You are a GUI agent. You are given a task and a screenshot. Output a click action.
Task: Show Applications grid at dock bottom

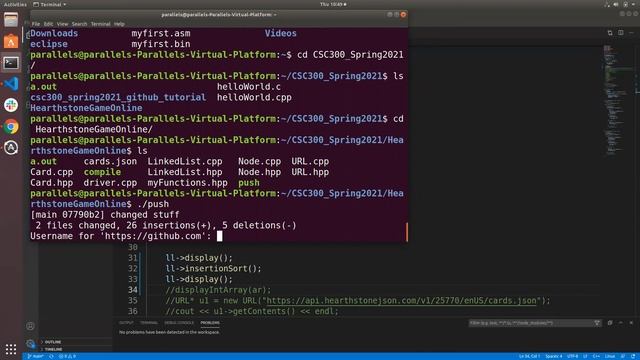[x=11, y=349]
